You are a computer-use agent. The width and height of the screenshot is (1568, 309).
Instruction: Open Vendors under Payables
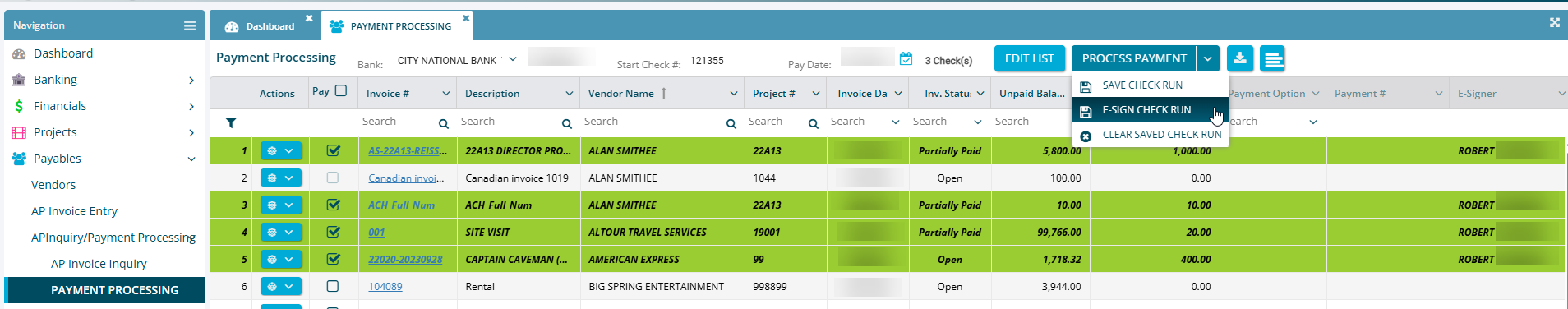tap(53, 185)
